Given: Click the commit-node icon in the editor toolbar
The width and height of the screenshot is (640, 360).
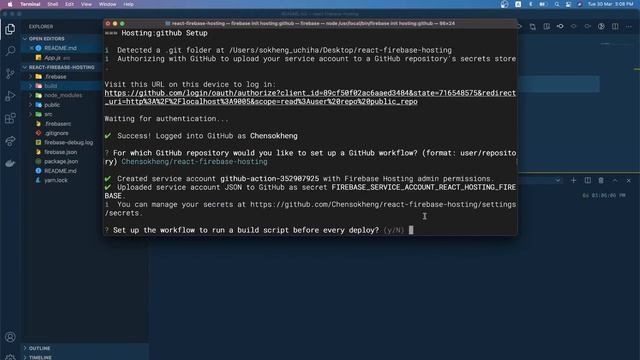Looking at the screenshot, I should point(560,27).
